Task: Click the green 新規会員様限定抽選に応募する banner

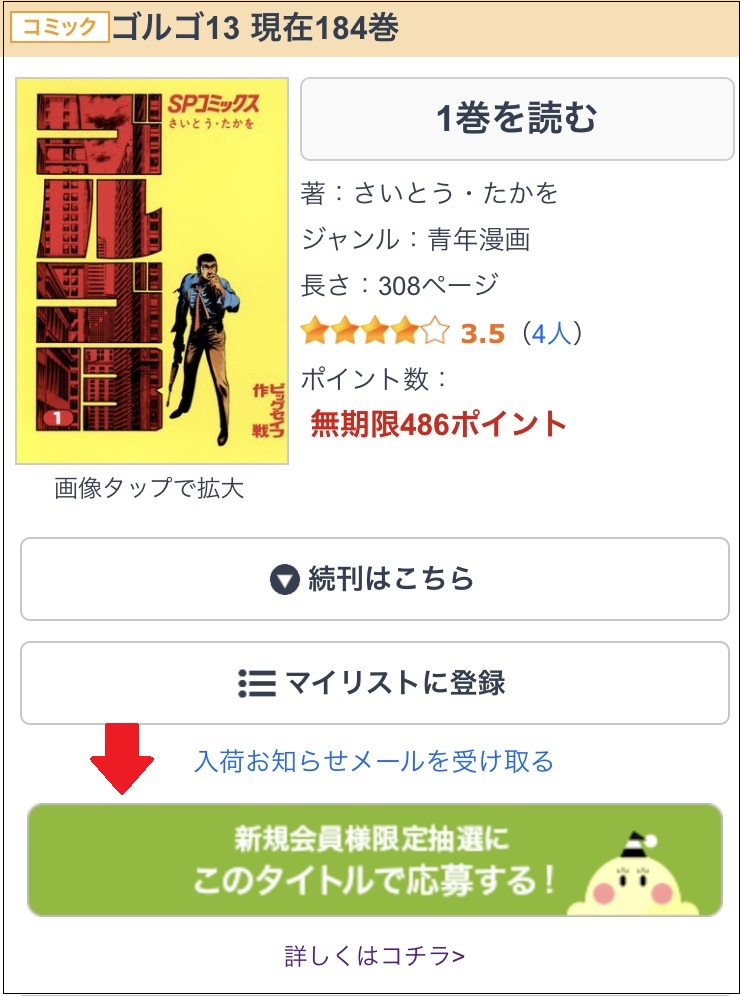Action: (375, 860)
